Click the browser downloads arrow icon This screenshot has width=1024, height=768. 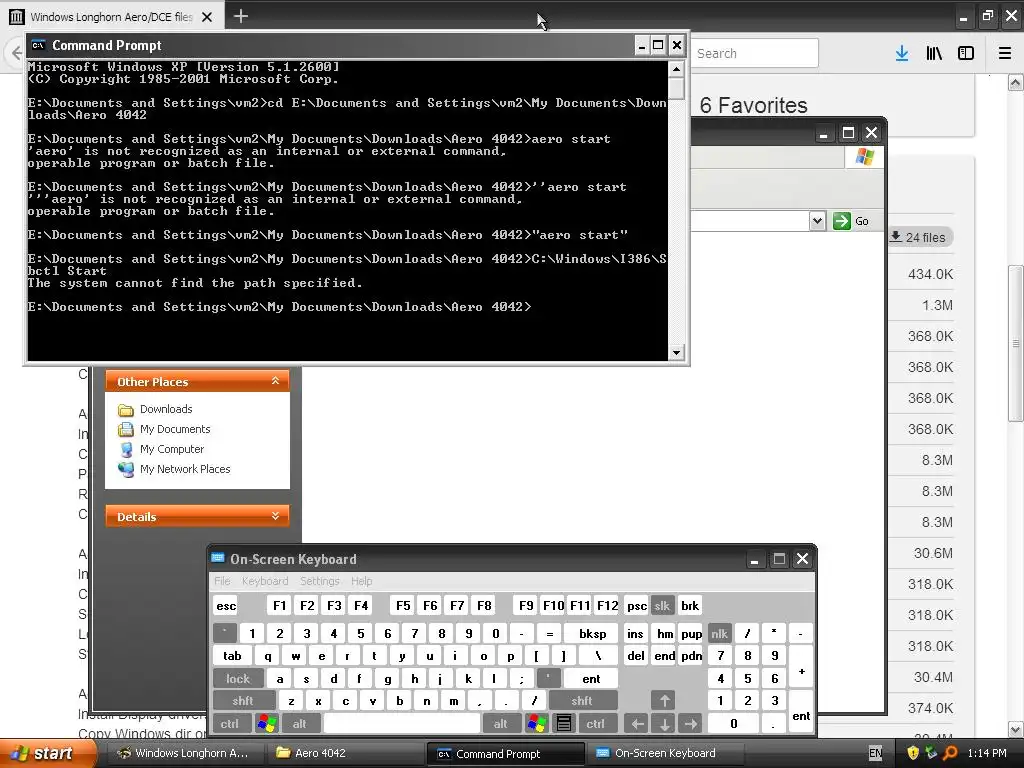[x=902, y=54]
